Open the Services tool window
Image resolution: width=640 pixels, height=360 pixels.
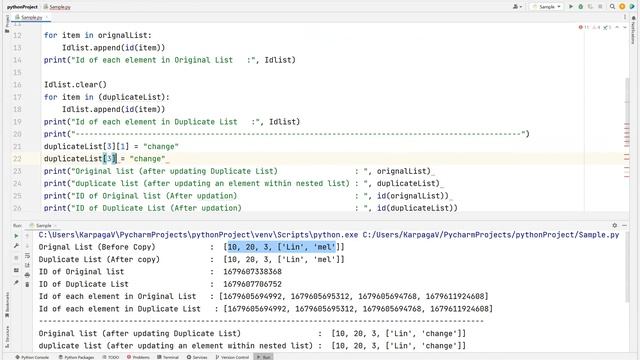197,357
